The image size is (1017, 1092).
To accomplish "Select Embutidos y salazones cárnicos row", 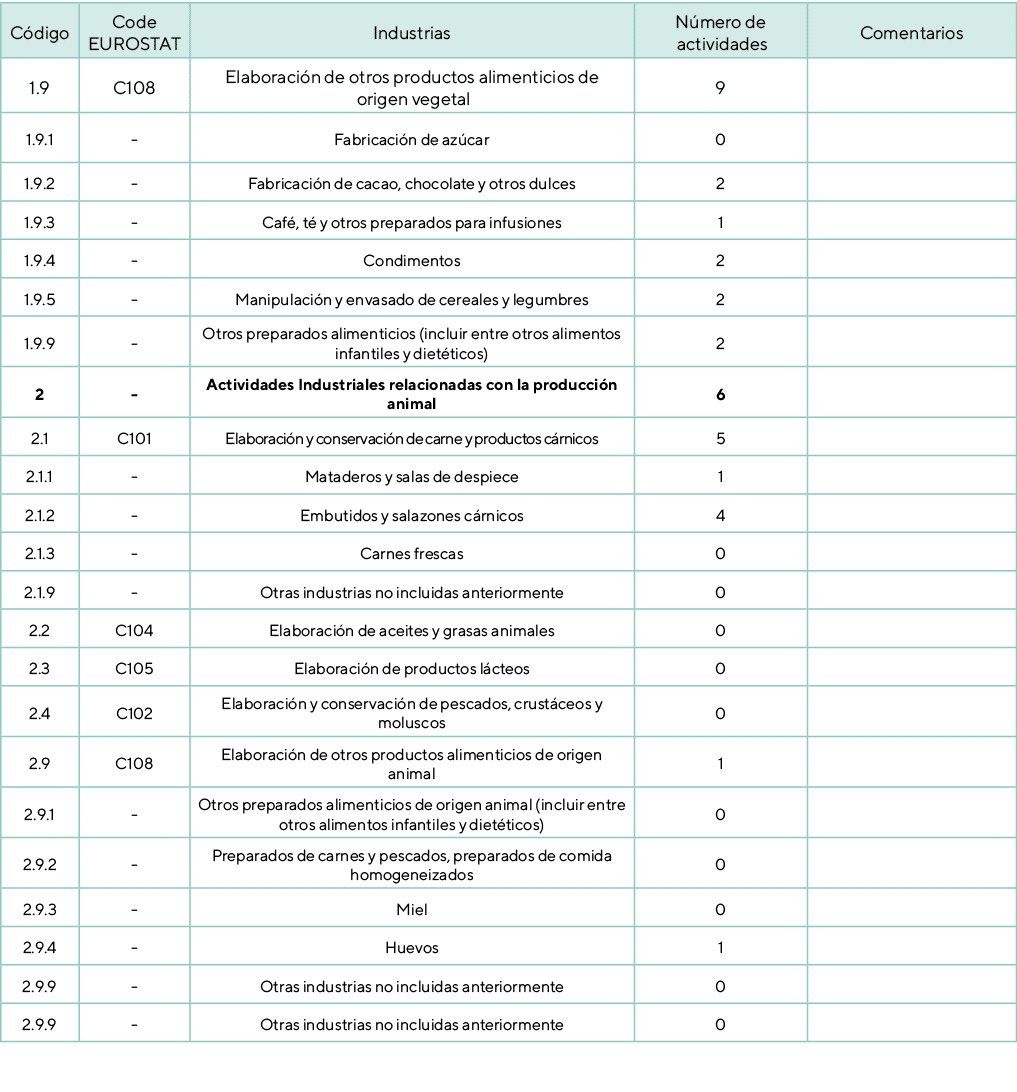I will 411,515.
